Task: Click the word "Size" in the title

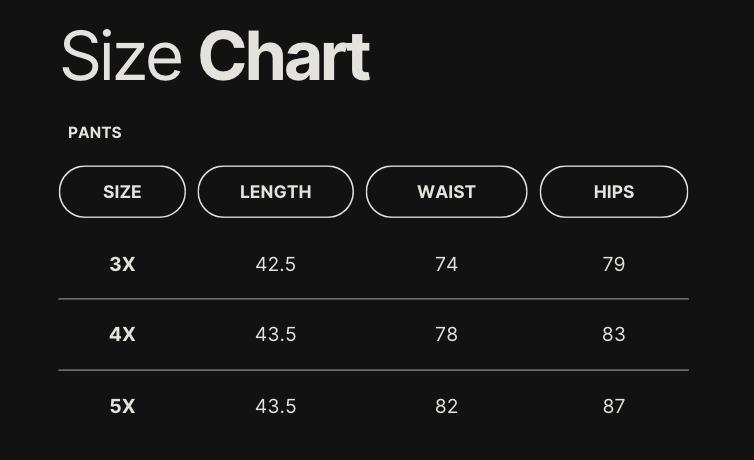Action: (121, 57)
